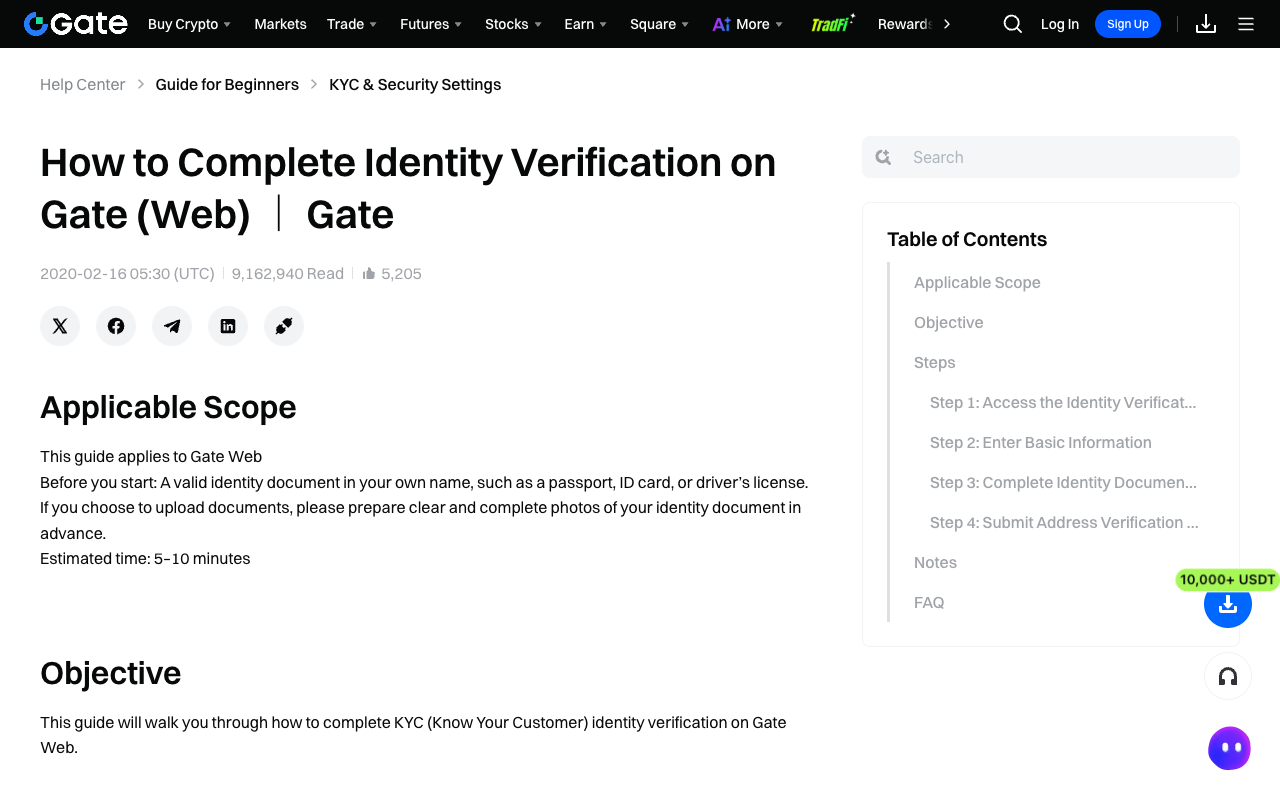
Task: Expand the Futures dropdown menu
Action: click(431, 24)
